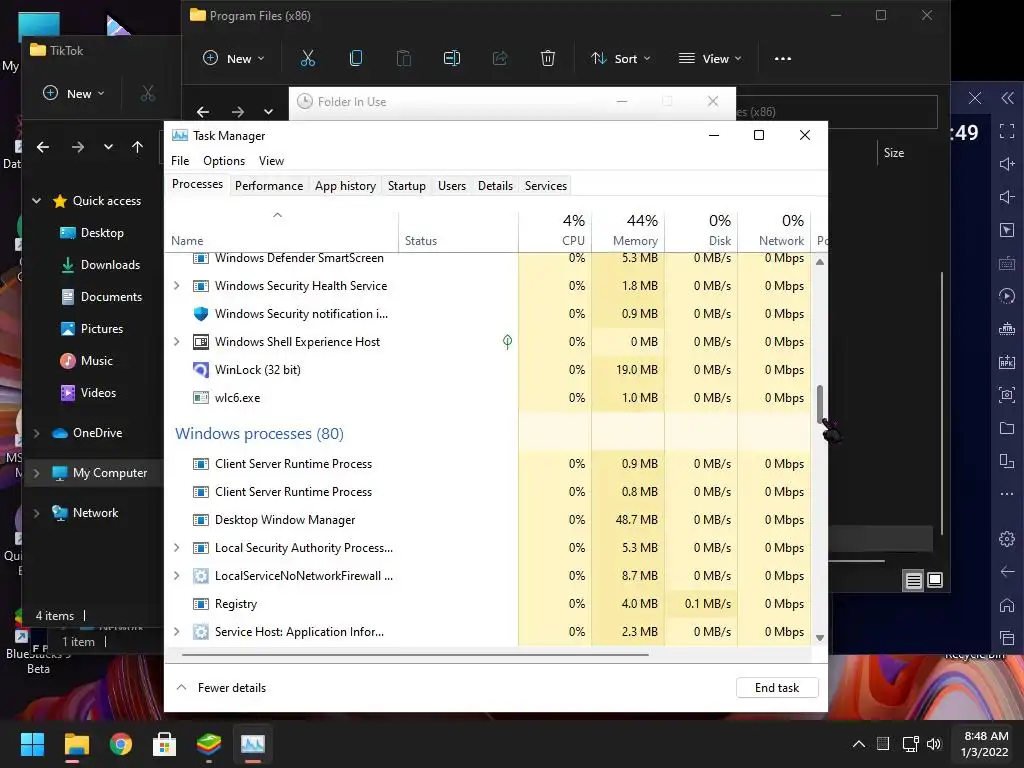Click the BlueStacks settings gear icon
The image size is (1024, 768).
point(1007,539)
